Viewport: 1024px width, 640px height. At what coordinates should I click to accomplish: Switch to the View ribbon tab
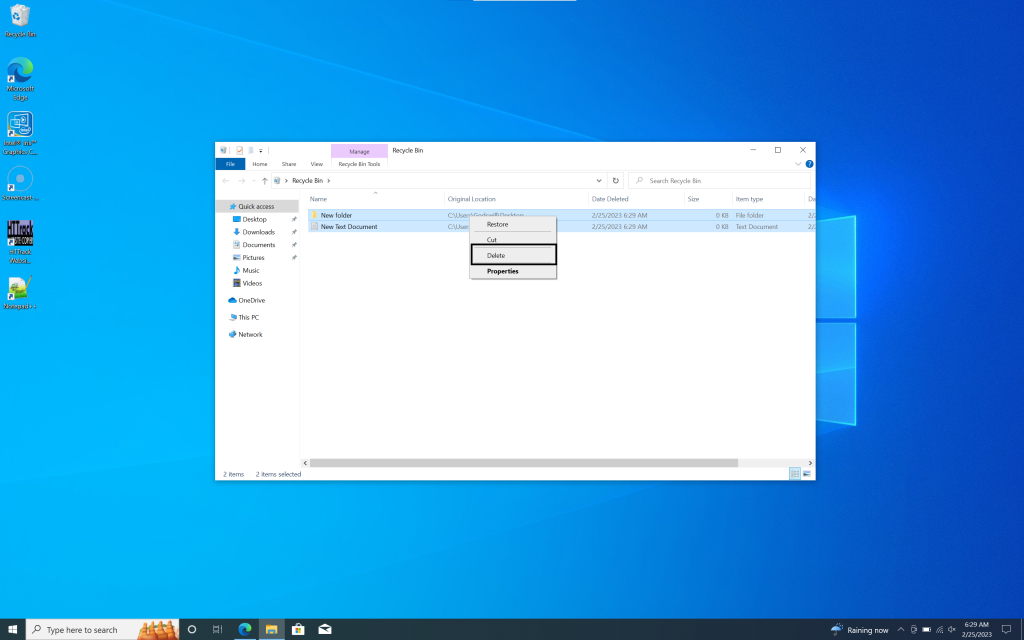[317, 164]
